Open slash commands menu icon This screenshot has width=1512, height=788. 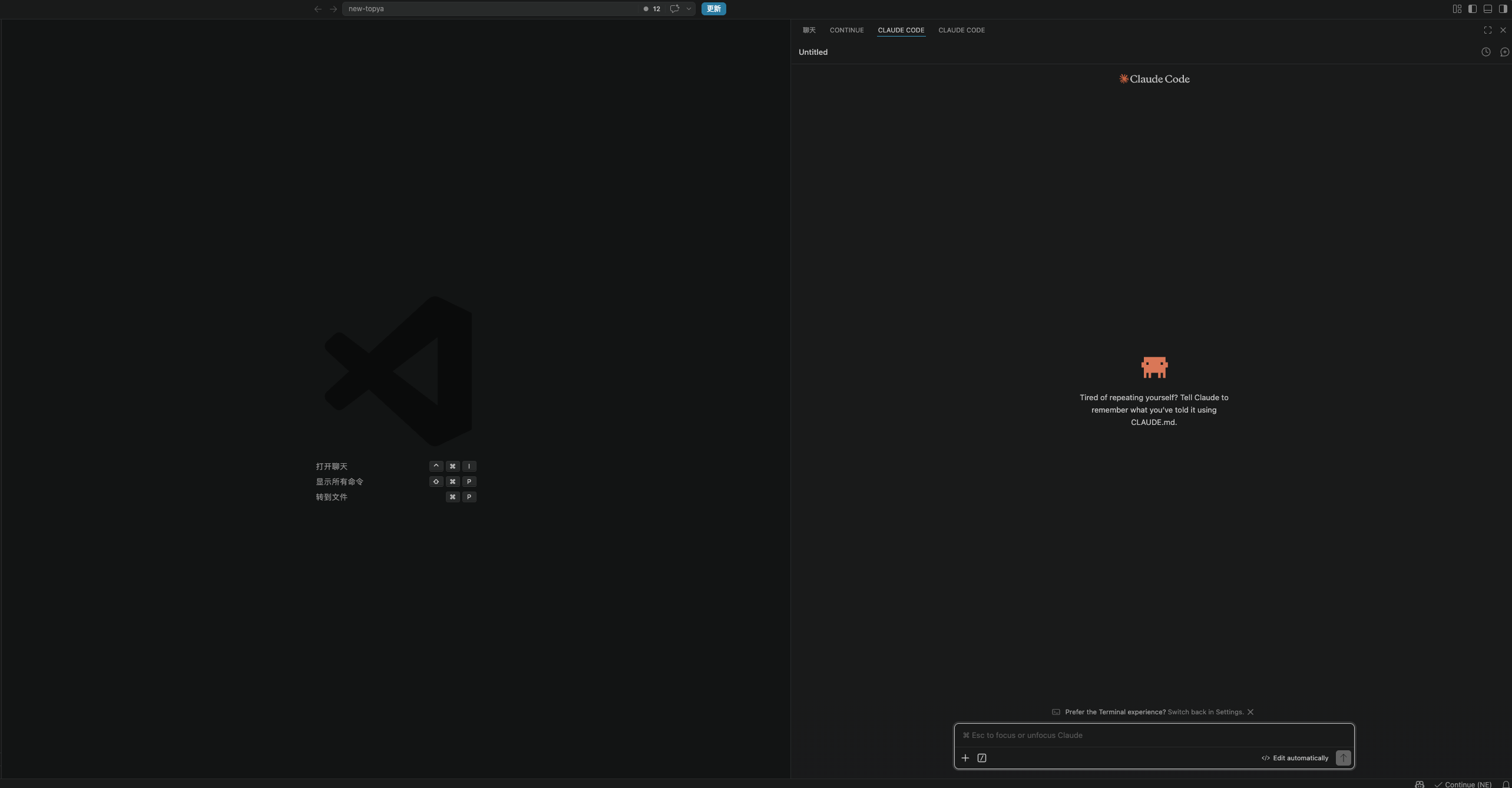point(982,758)
